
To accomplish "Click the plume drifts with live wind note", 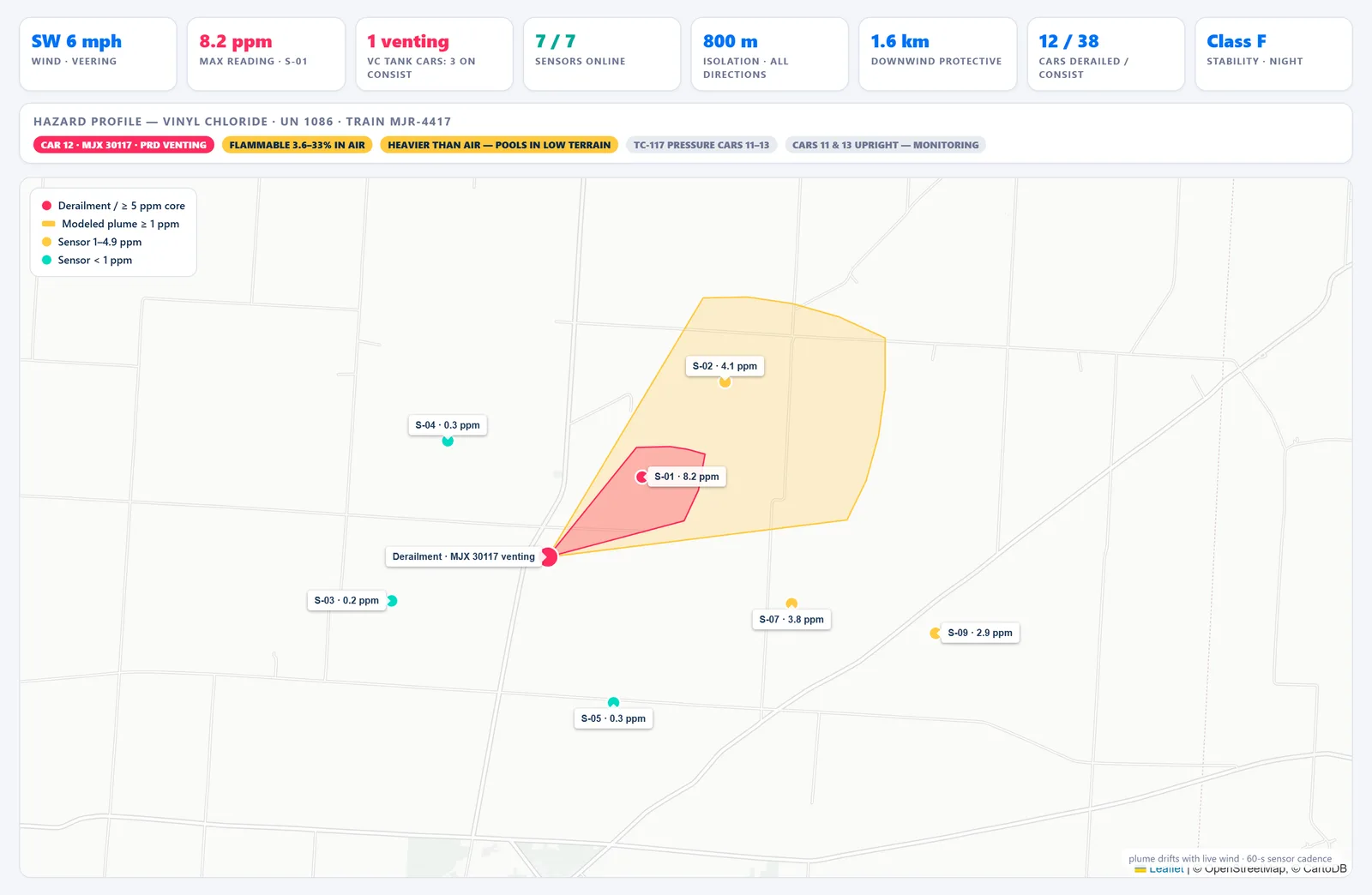I will click(1230, 858).
